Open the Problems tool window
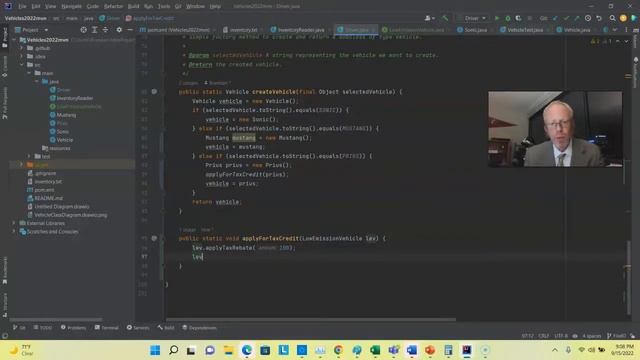 click(x=73, y=327)
